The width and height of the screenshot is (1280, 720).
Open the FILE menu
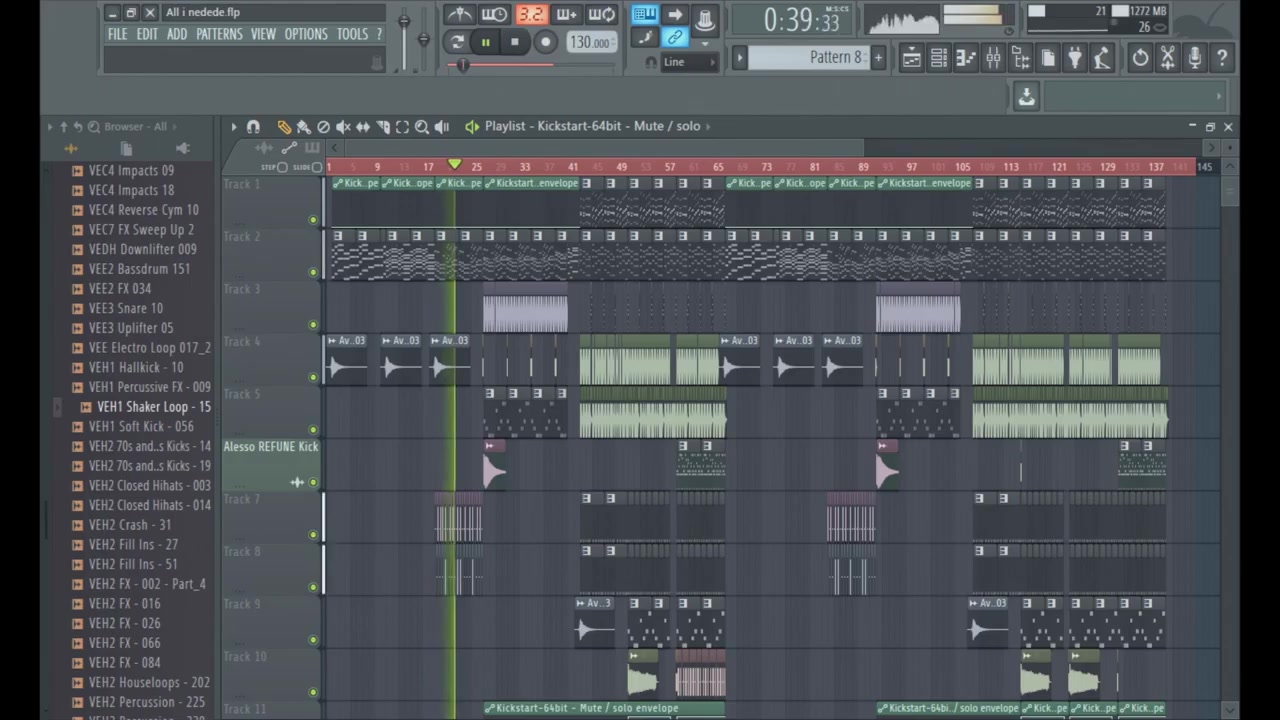tap(117, 34)
